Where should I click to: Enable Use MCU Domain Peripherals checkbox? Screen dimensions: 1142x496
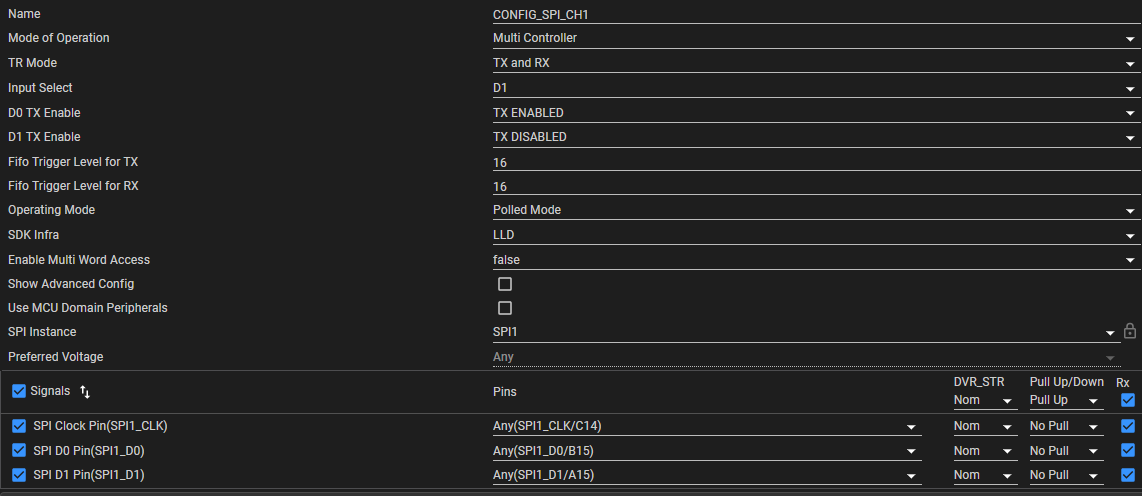click(505, 307)
